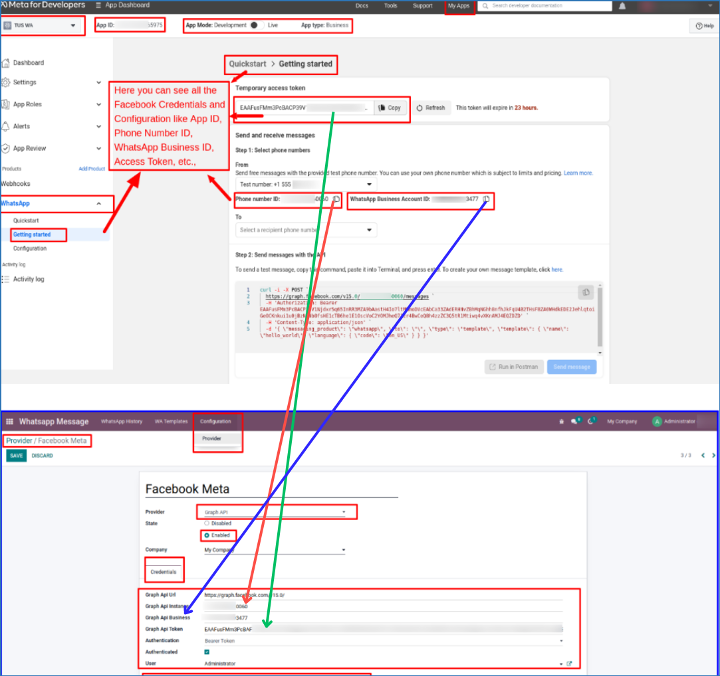Open the User Administrator dropdown arrow
The height and width of the screenshot is (676, 720).
tap(561, 664)
